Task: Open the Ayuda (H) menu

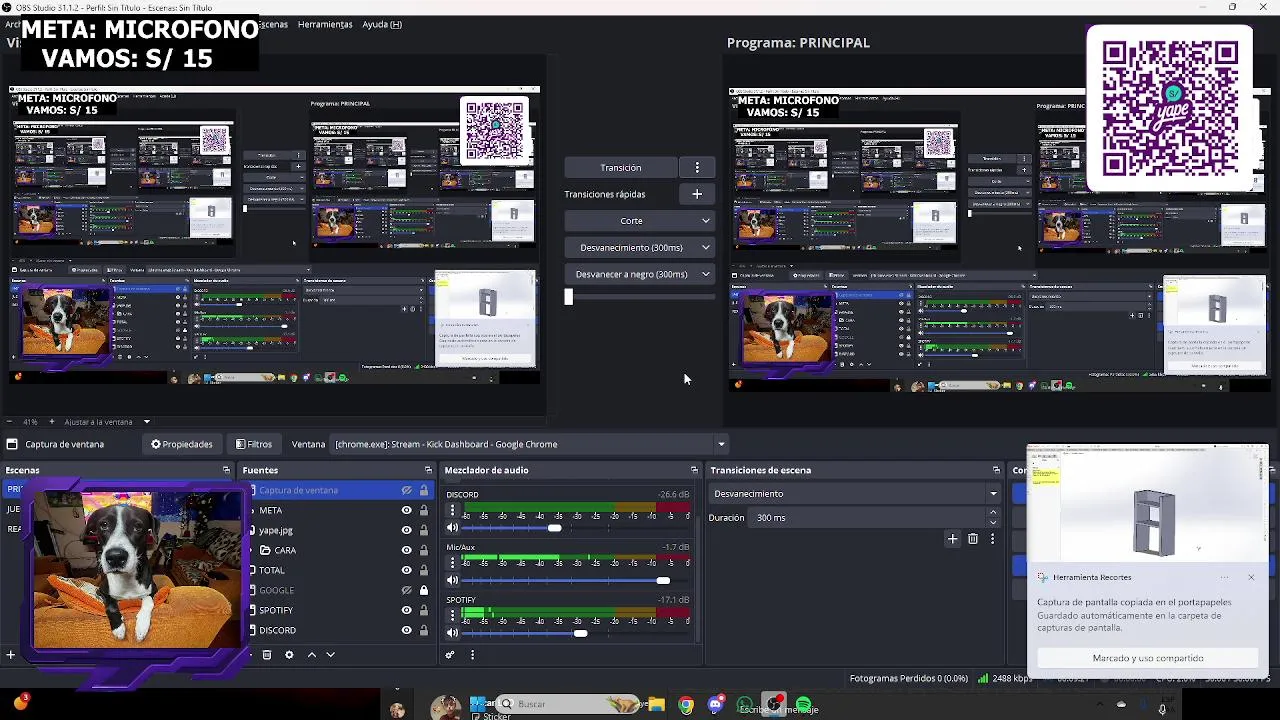Action: click(x=382, y=24)
